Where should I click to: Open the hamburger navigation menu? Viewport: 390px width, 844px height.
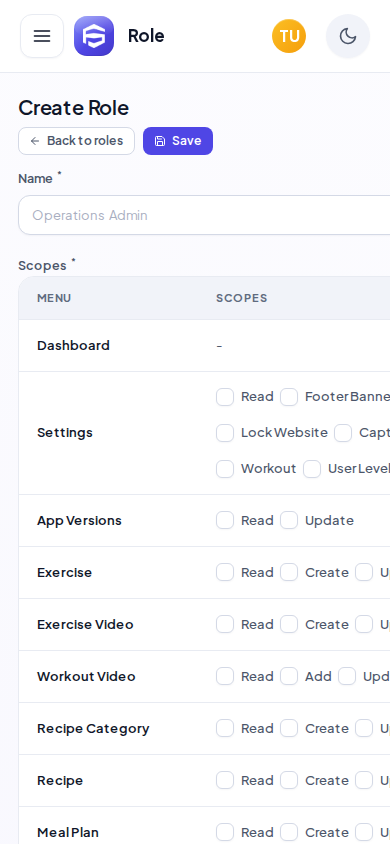tap(42, 36)
